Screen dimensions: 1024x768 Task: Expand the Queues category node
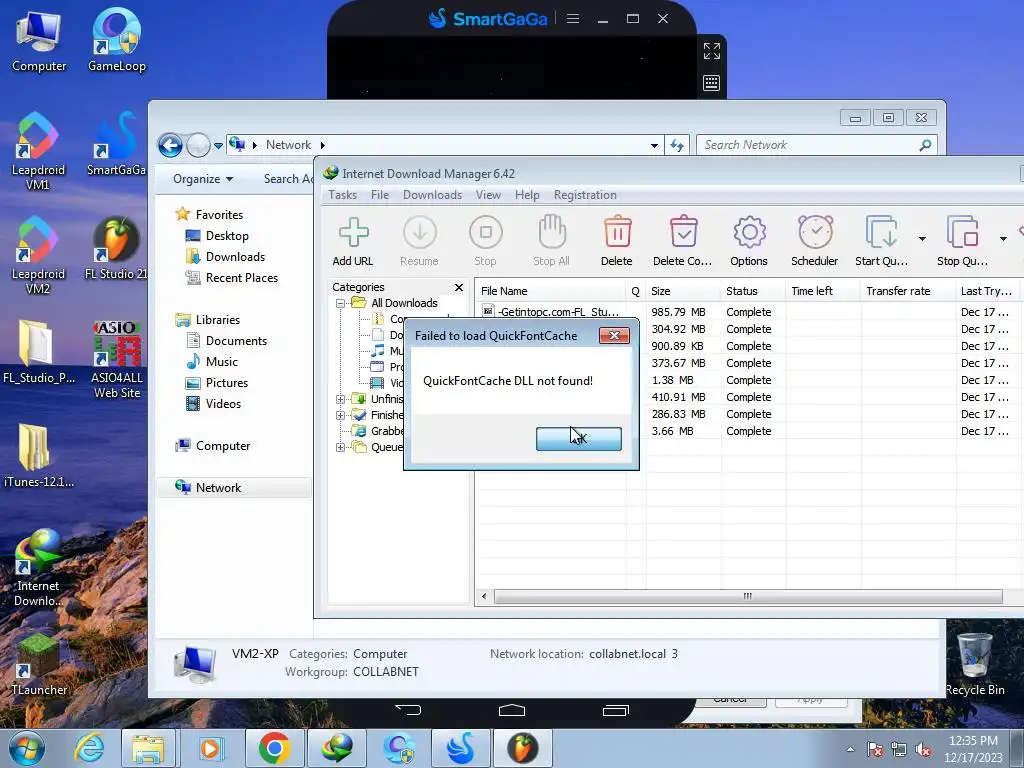pyautogui.click(x=340, y=447)
